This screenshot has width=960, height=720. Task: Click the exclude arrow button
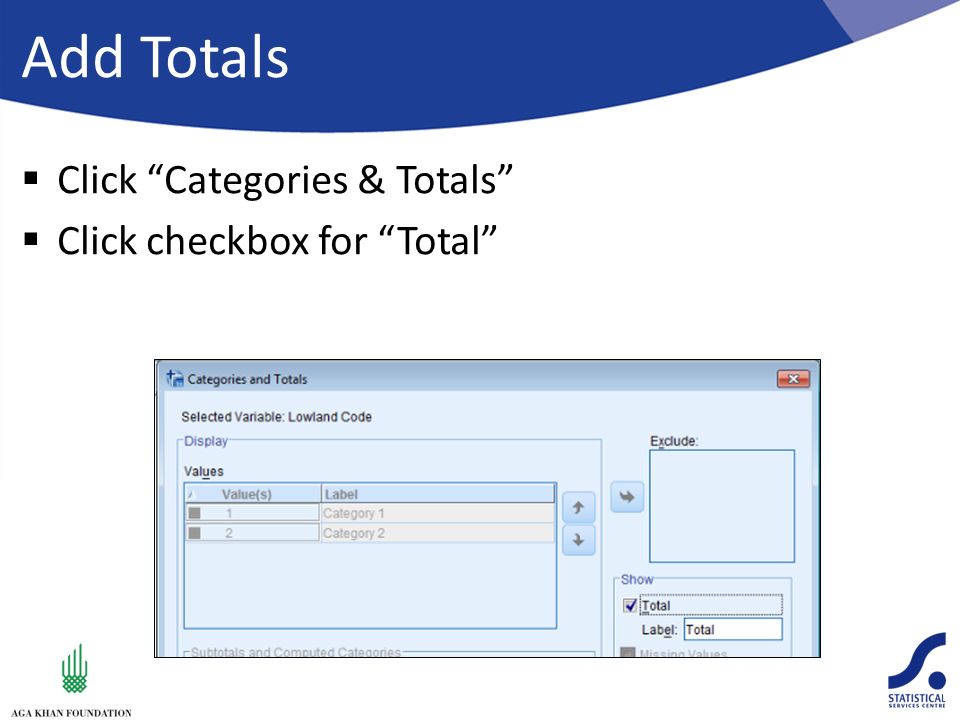point(627,497)
